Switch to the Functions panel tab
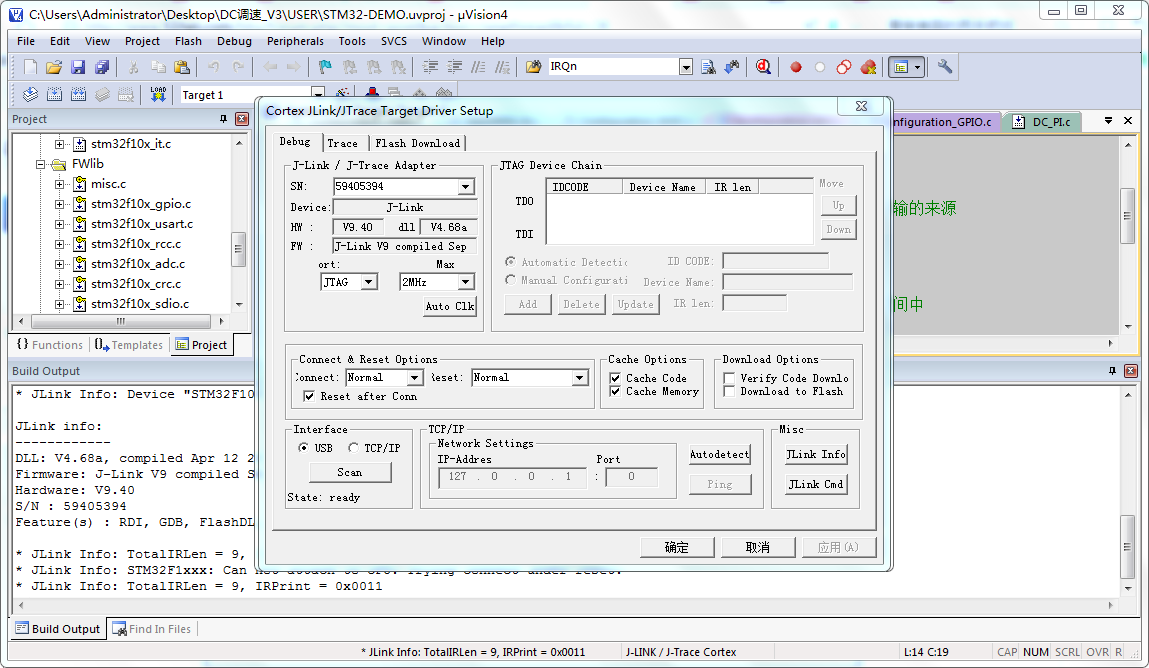 (x=50, y=345)
